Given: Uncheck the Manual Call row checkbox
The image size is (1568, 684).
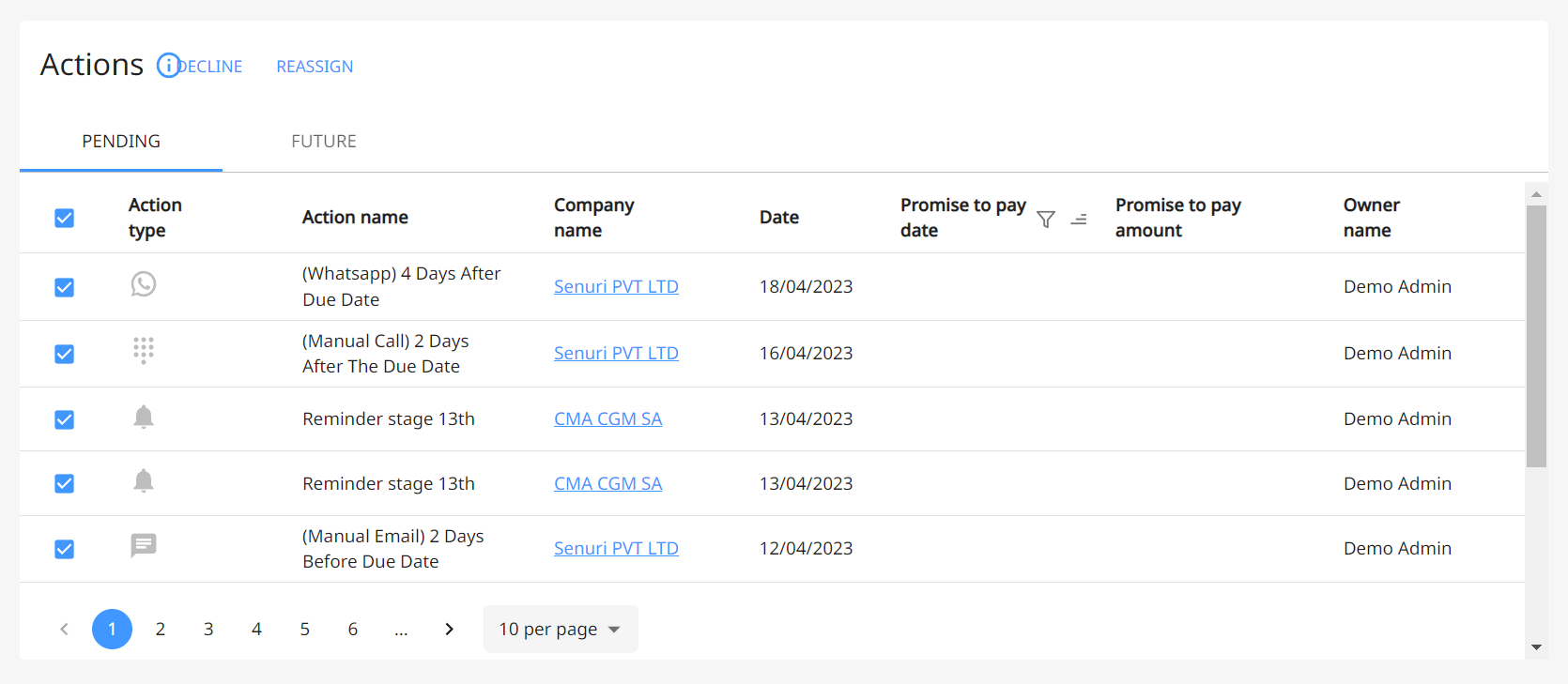Looking at the screenshot, I should tap(64, 354).
